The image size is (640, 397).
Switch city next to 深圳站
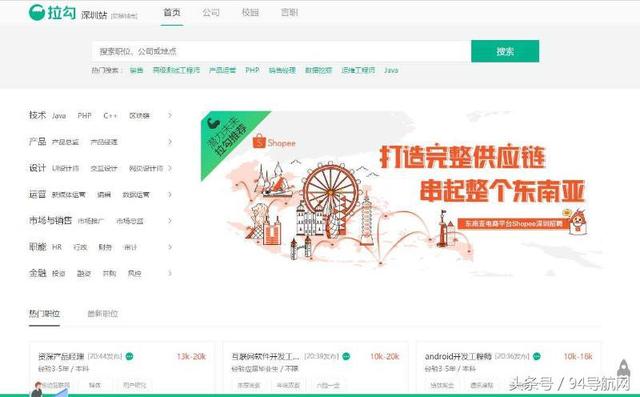coord(124,16)
